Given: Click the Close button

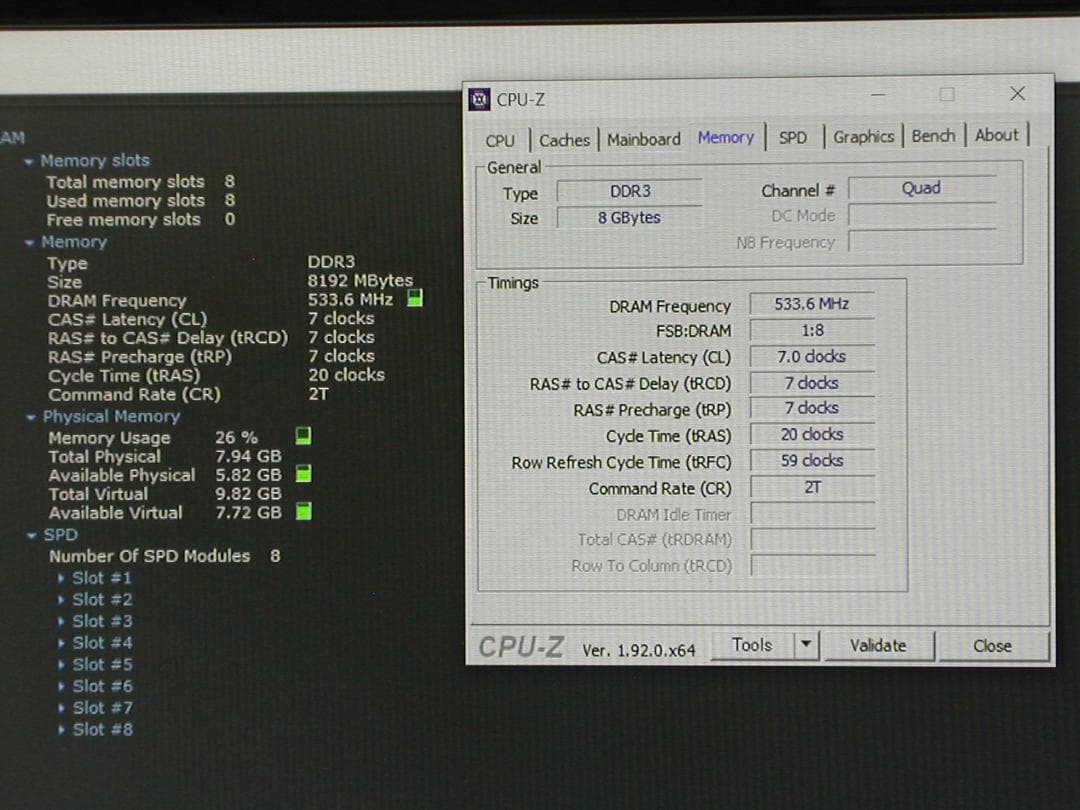Looking at the screenshot, I should tap(991, 646).
